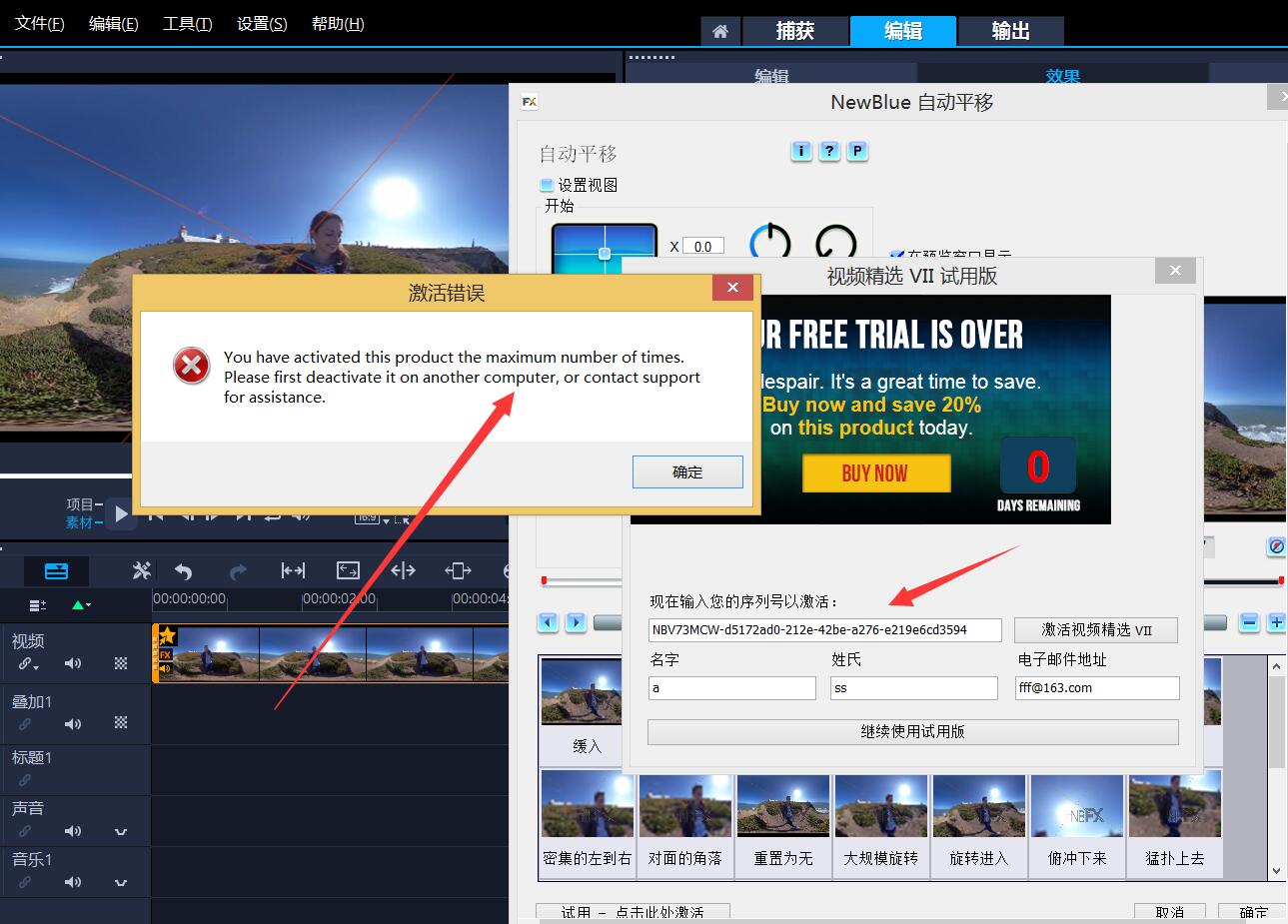
Task: Switch to the 输出 output tab
Action: pyautogui.click(x=1010, y=31)
